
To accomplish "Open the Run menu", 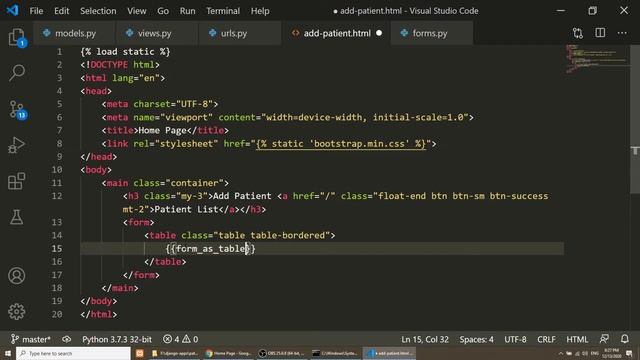I will 187,11.
